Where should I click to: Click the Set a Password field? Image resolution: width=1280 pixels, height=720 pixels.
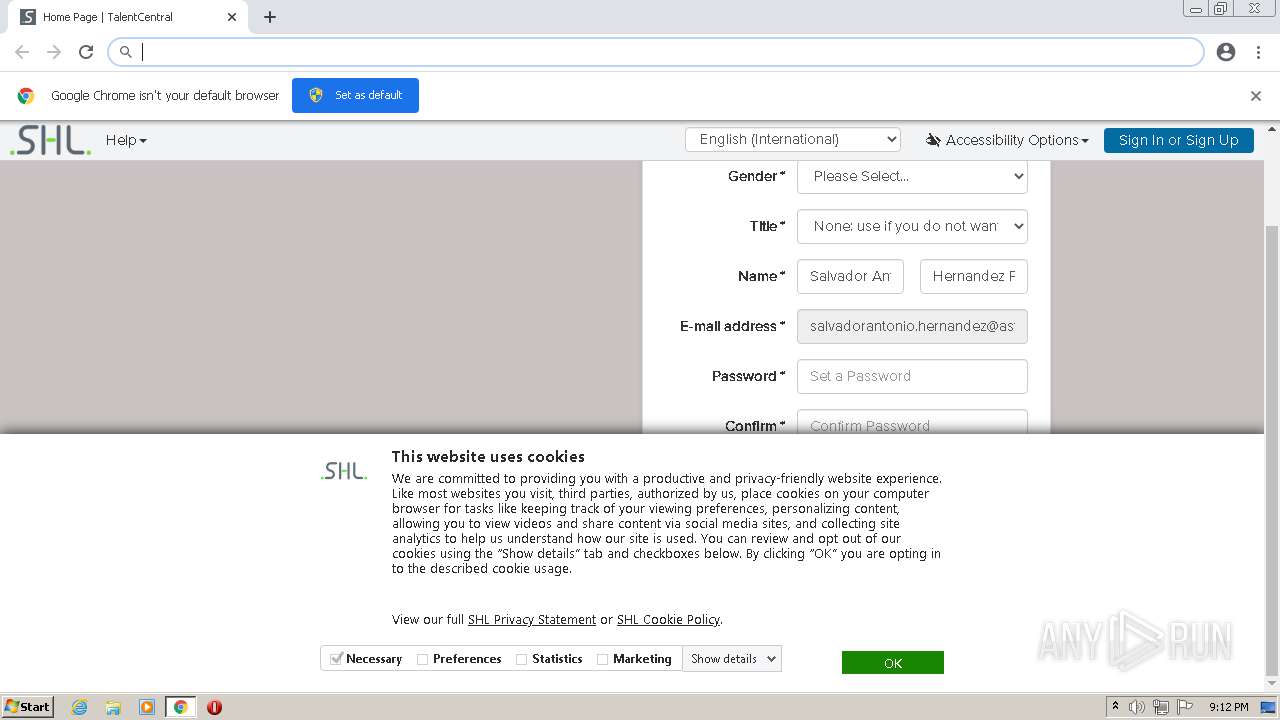(x=912, y=376)
